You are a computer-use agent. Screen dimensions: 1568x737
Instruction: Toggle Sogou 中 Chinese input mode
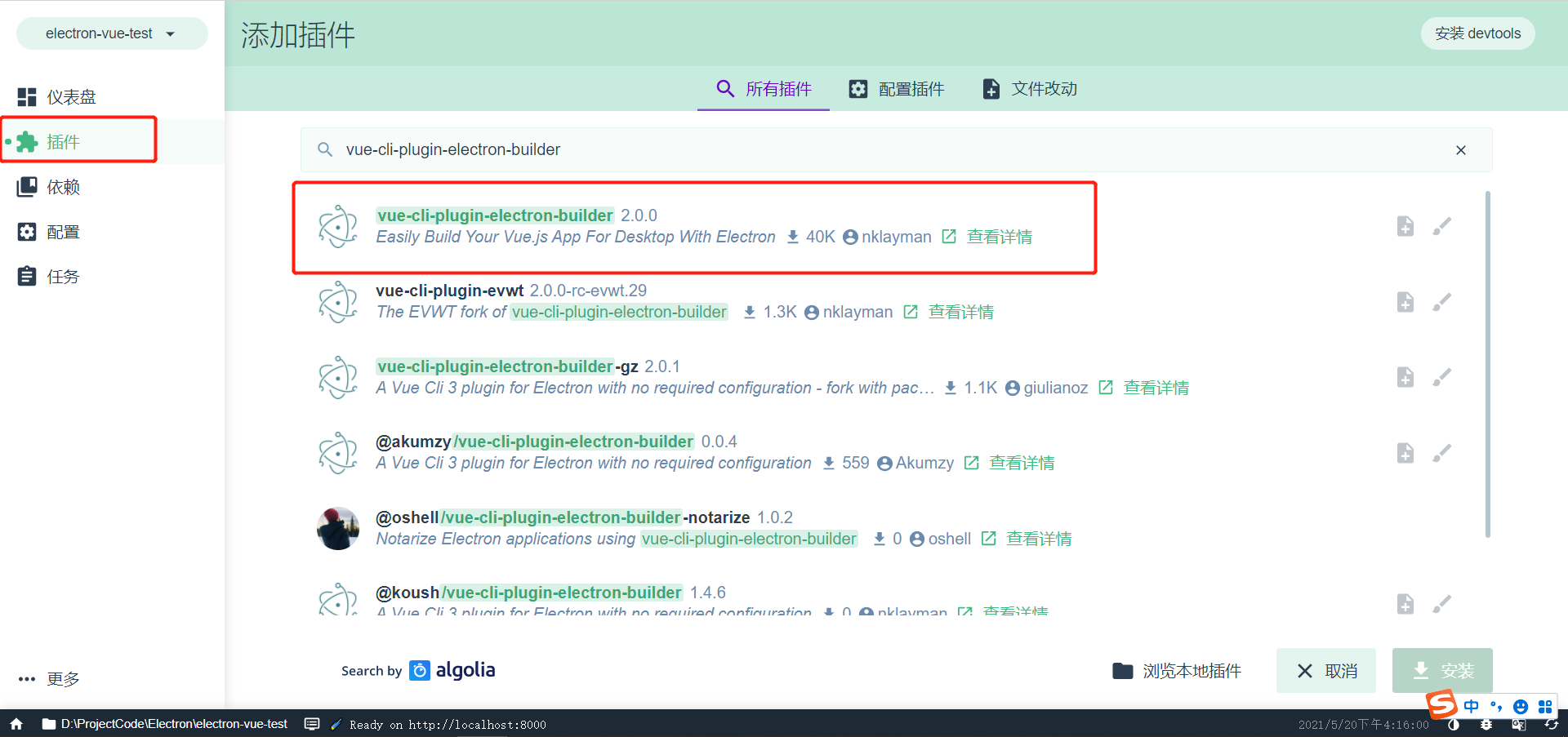pos(1472,707)
